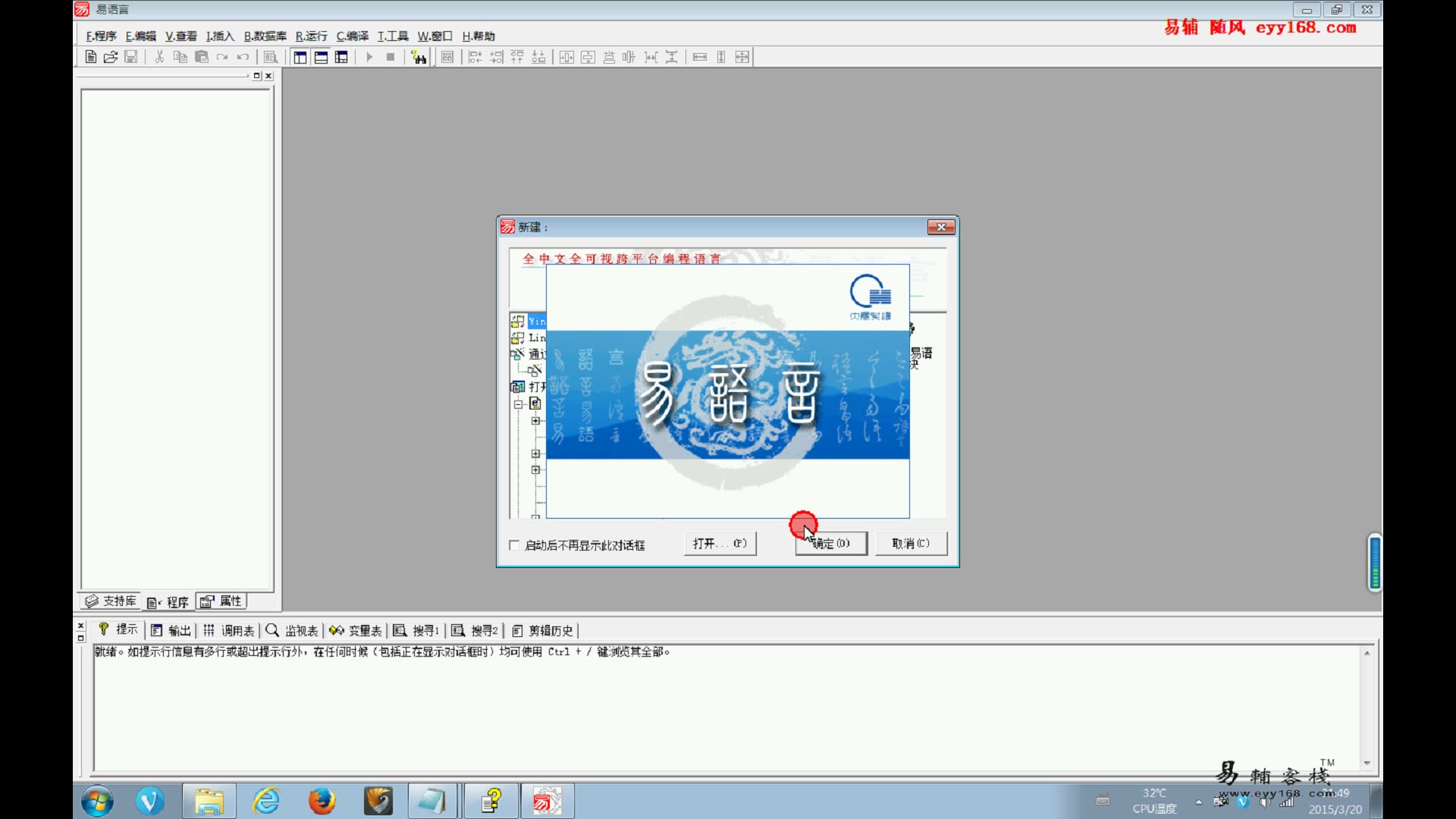The image size is (1456, 819).
Task: Click the third window layout toolbar icon
Action: pyautogui.click(x=341, y=57)
